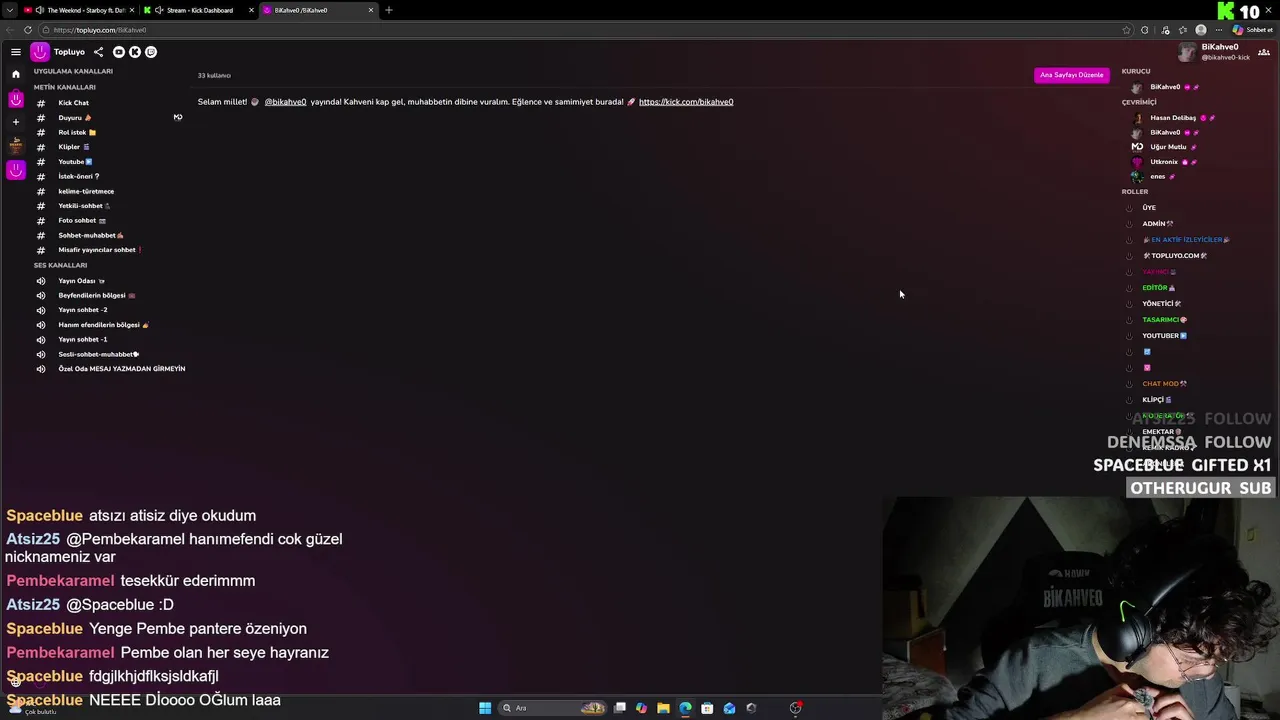The width and height of the screenshot is (1280, 720).
Task: Click Ana Sayfayı Düzenle button
Action: coord(1072,75)
